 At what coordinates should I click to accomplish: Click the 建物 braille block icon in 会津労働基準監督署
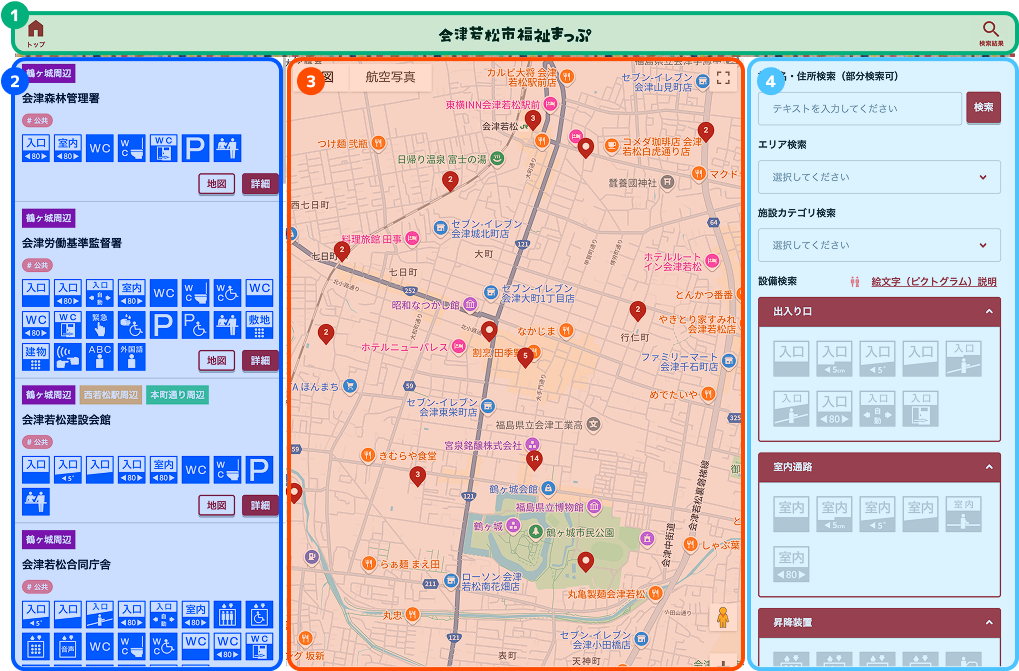tap(36, 357)
